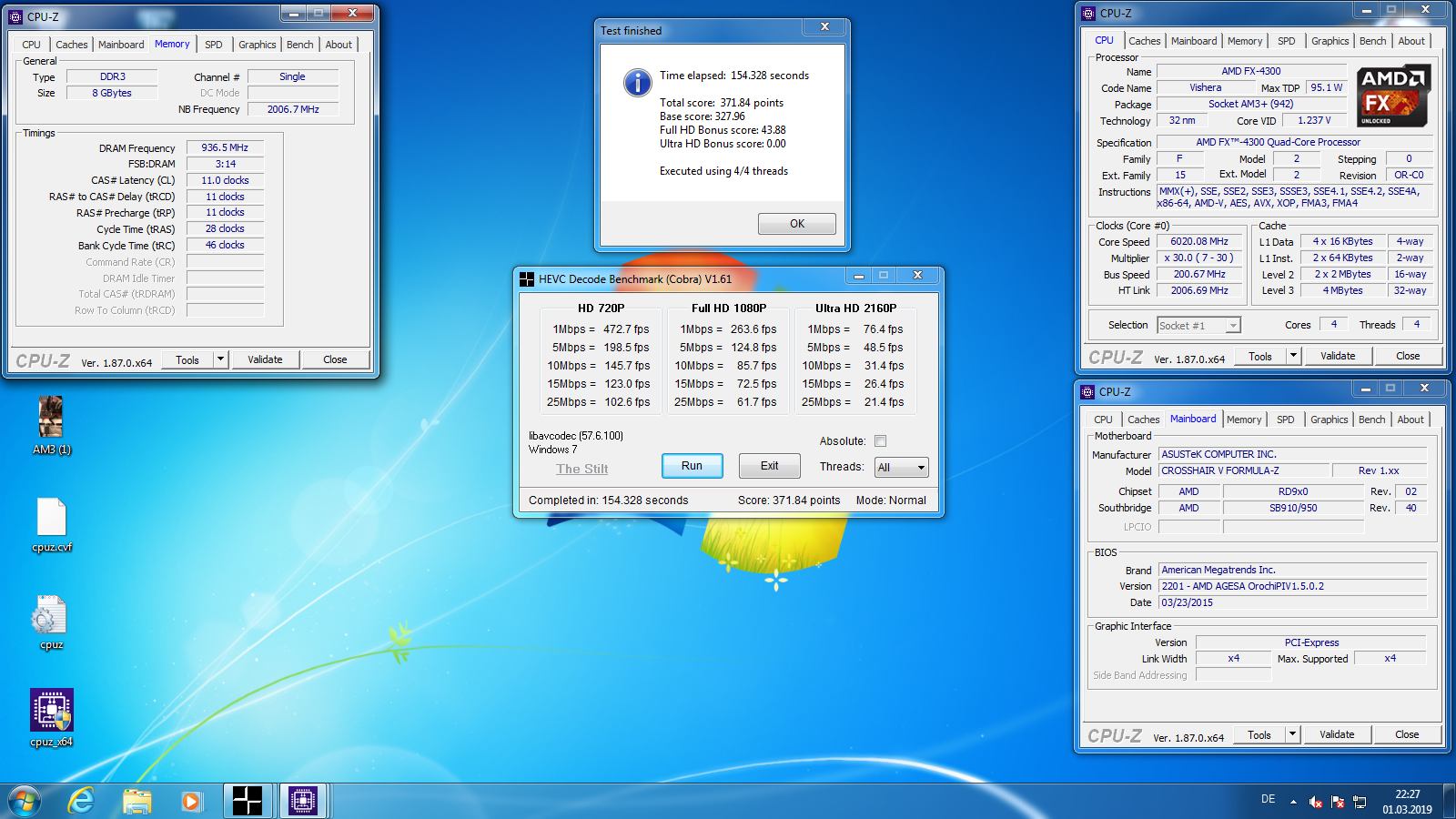The height and width of the screenshot is (819, 1456).
Task: Click the CAS# Latency 11.0 clocks value
Action: click(x=225, y=180)
